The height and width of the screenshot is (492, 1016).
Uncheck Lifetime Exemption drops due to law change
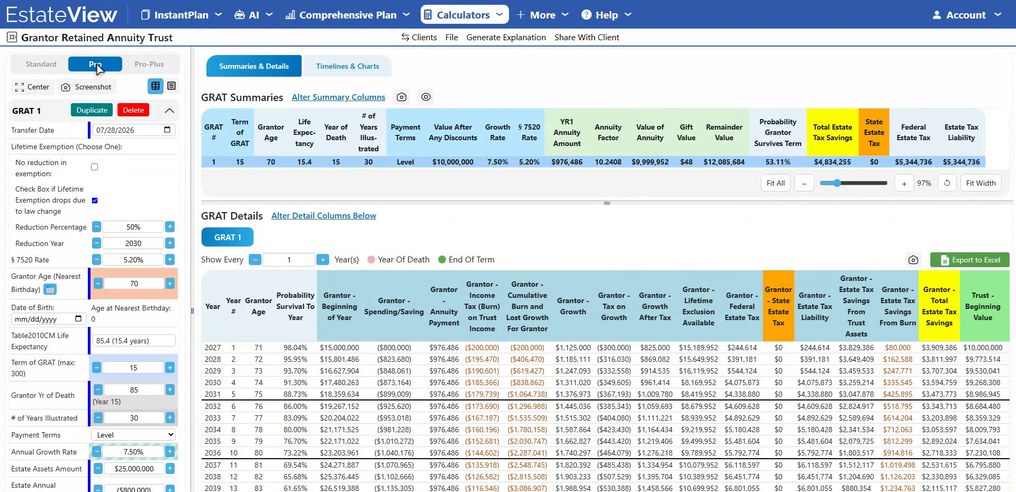pyautogui.click(x=95, y=200)
